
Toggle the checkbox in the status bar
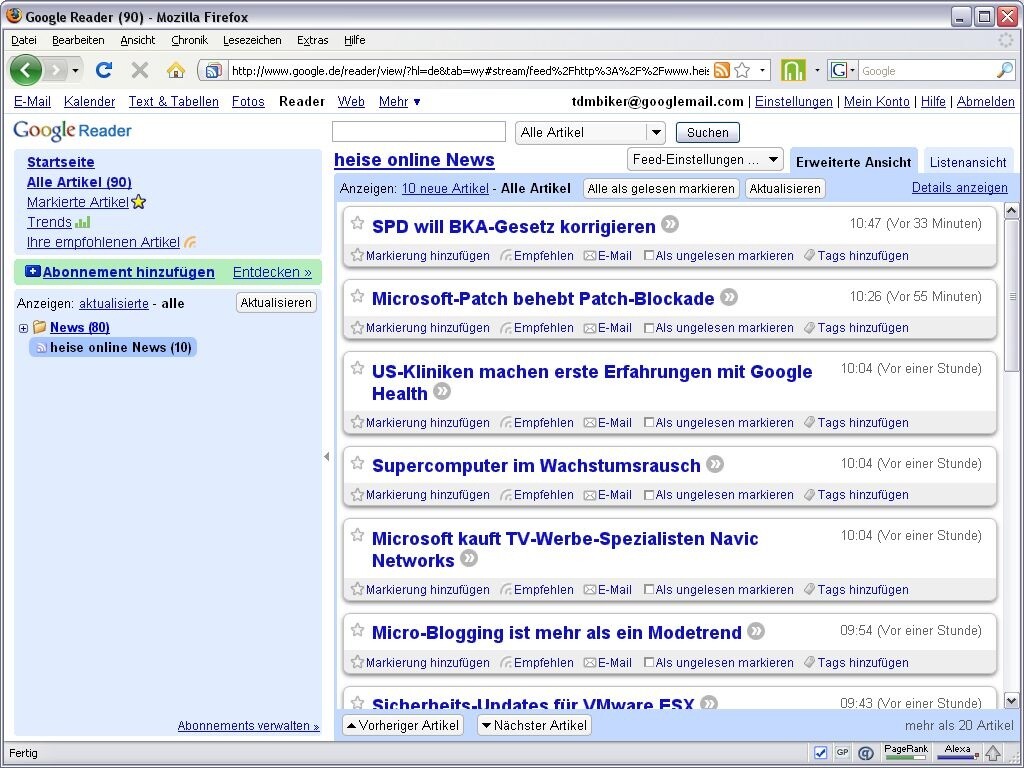(x=819, y=752)
